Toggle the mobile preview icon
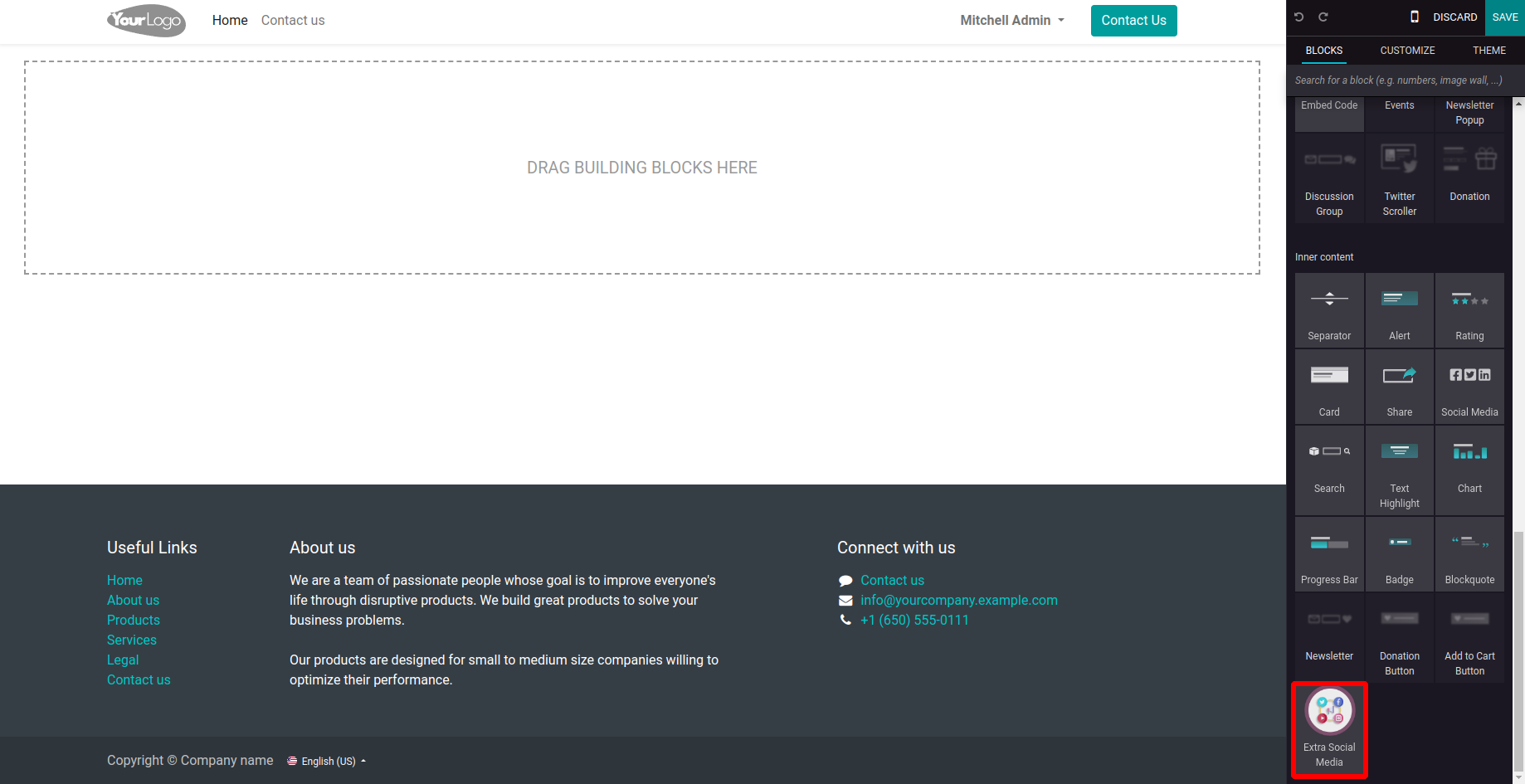This screenshot has width=1525, height=784. pyautogui.click(x=1415, y=17)
